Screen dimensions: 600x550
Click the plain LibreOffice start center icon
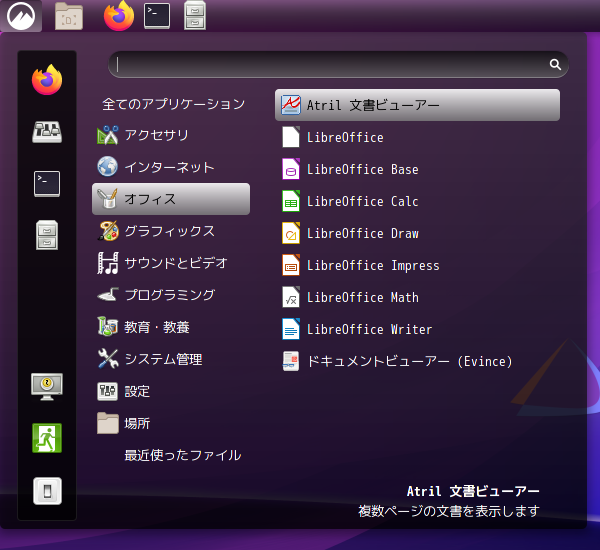[291, 137]
